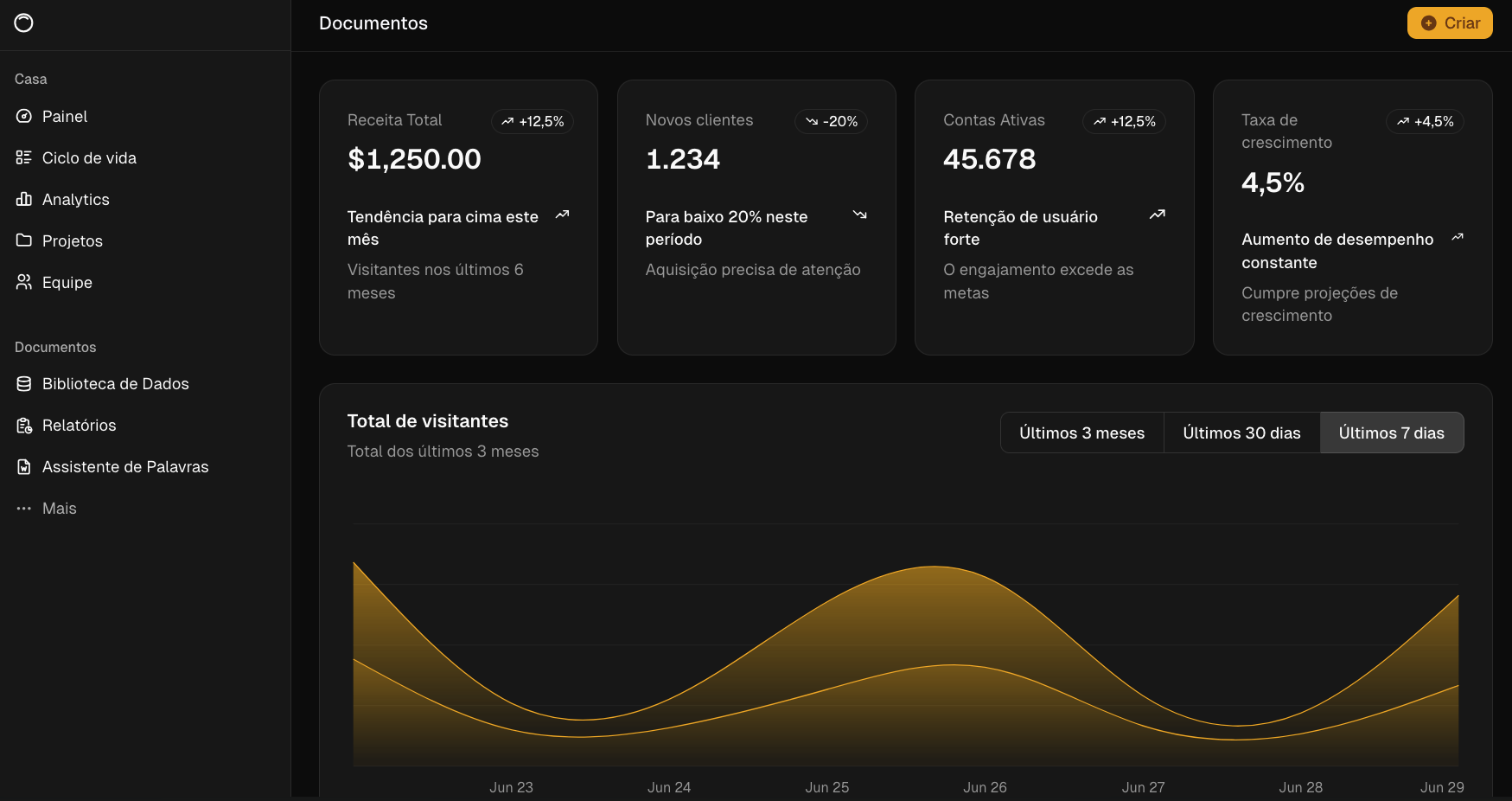Click the Equipe people icon
Viewport: 1512px width, 801px height.
click(x=24, y=283)
